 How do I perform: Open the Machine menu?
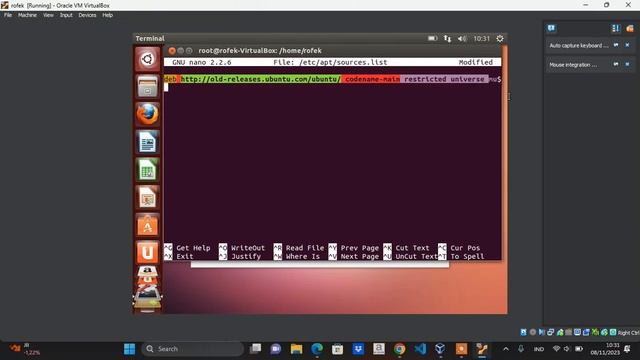tap(27, 15)
